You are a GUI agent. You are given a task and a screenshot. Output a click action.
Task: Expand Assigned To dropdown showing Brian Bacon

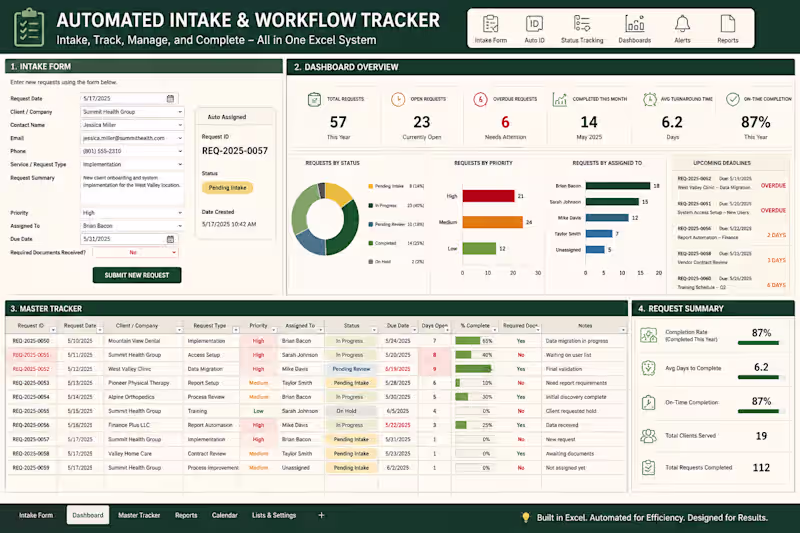180,226
